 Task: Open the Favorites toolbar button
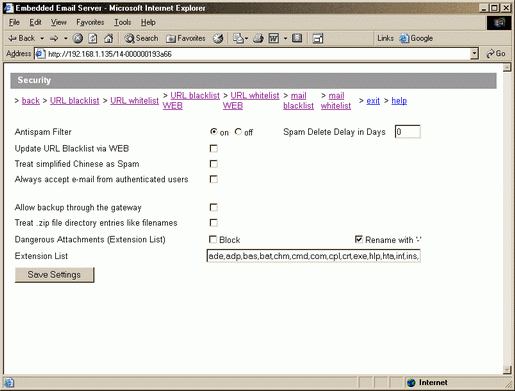[186, 39]
